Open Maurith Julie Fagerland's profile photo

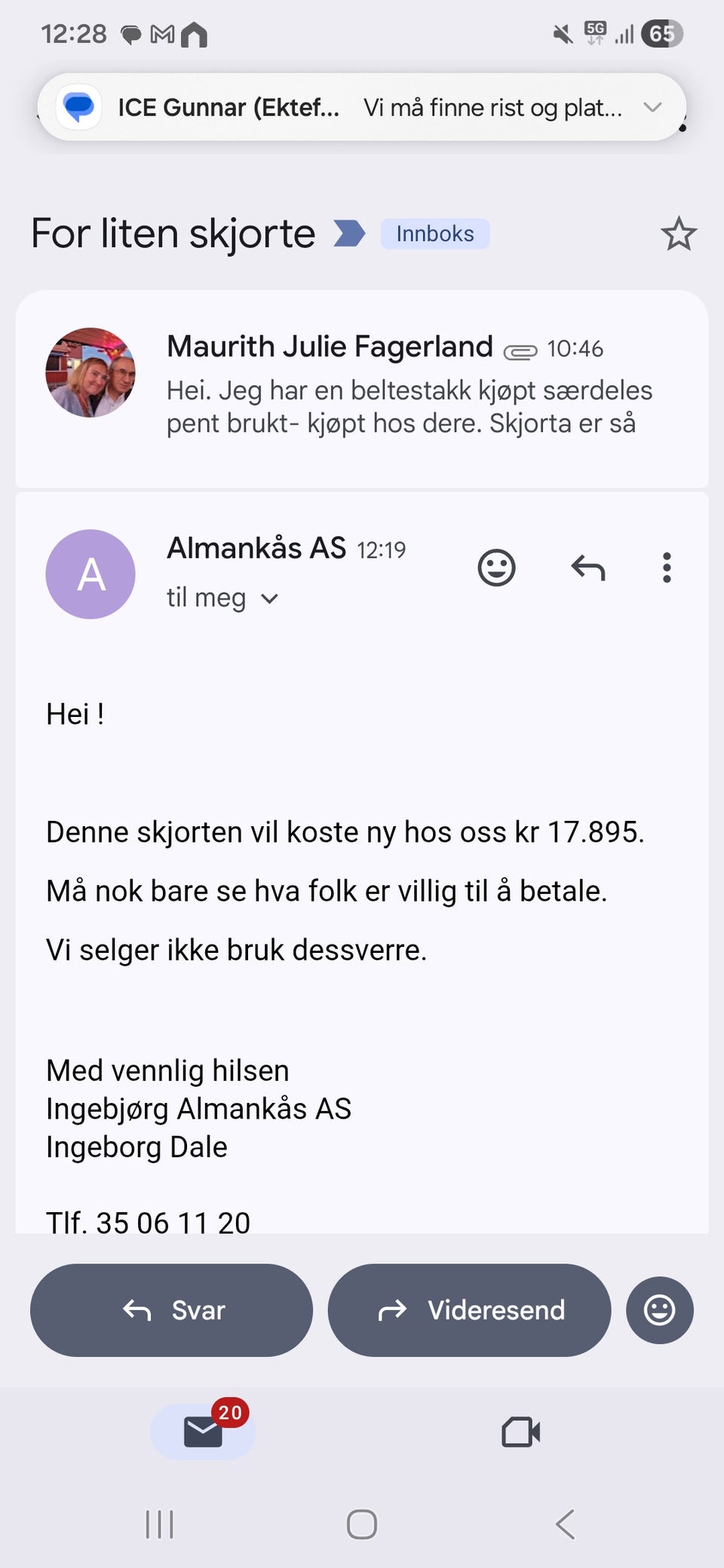[x=90, y=372]
